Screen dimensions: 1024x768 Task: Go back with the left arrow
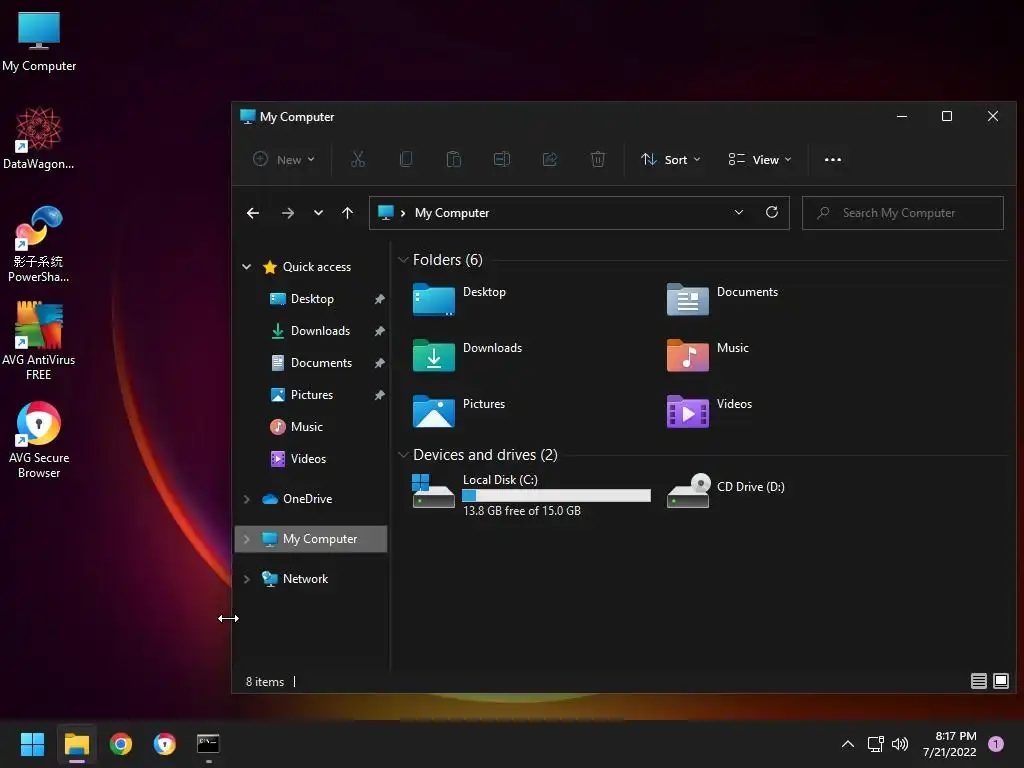(x=253, y=213)
